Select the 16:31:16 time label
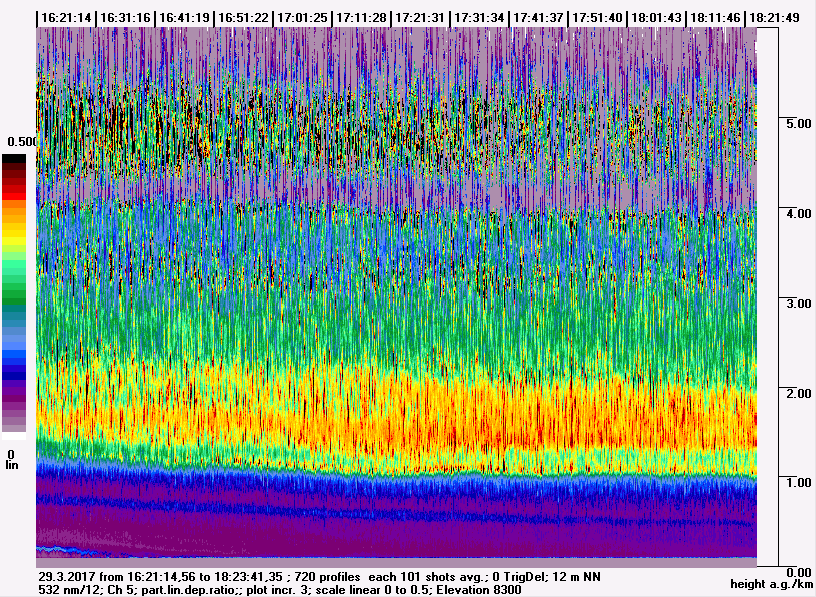 click(x=125, y=18)
